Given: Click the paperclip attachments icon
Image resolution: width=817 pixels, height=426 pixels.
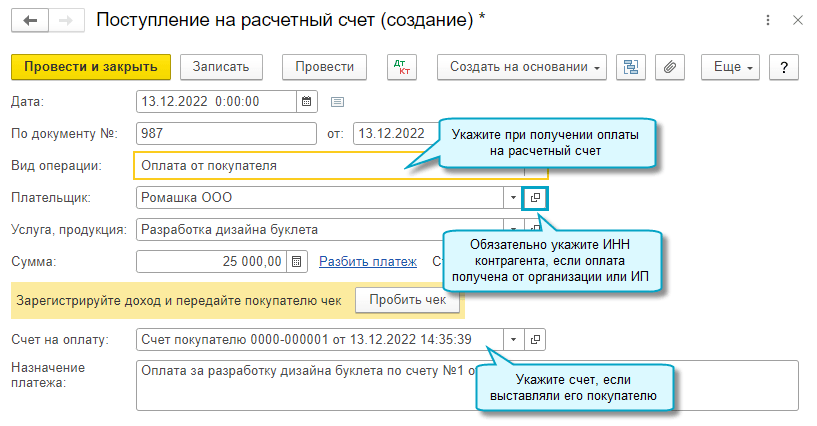Looking at the screenshot, I should coord(669,67).
